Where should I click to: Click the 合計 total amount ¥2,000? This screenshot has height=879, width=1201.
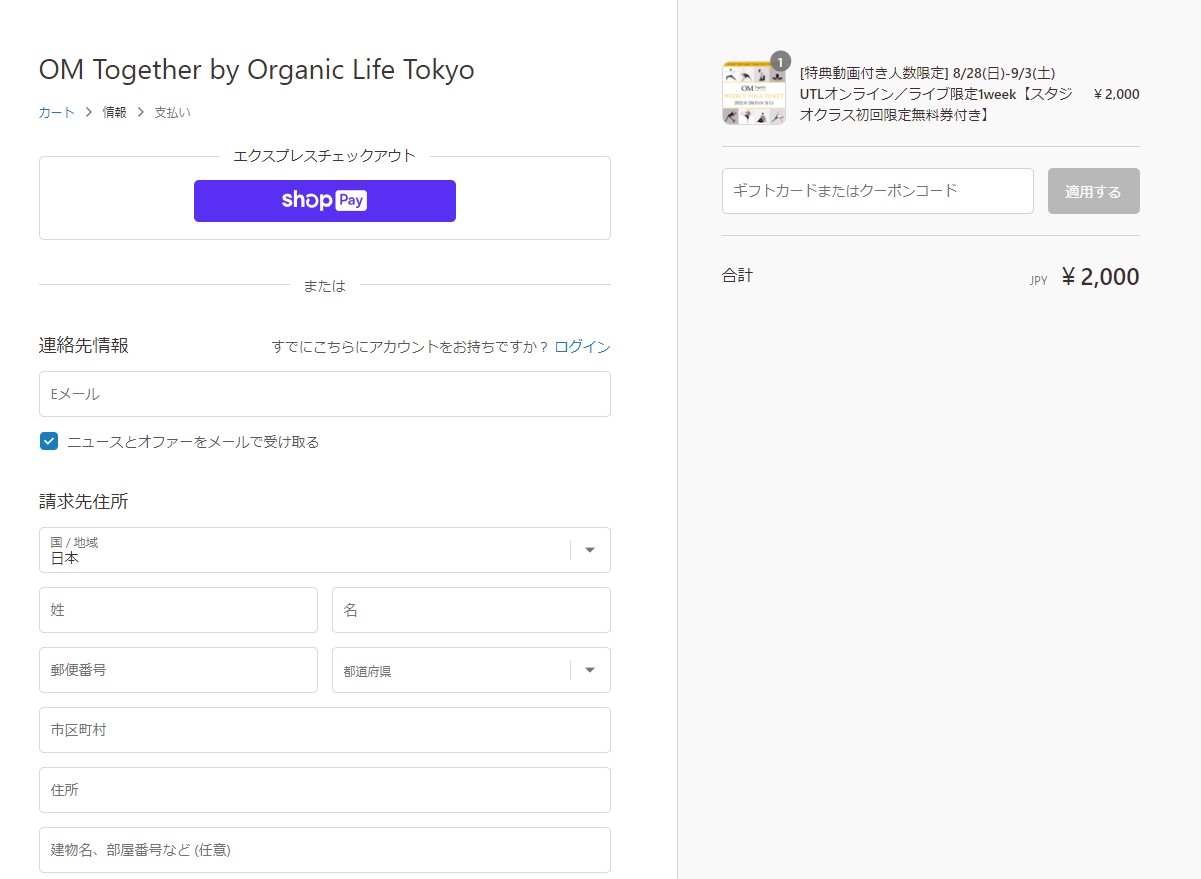[1100, 277]
